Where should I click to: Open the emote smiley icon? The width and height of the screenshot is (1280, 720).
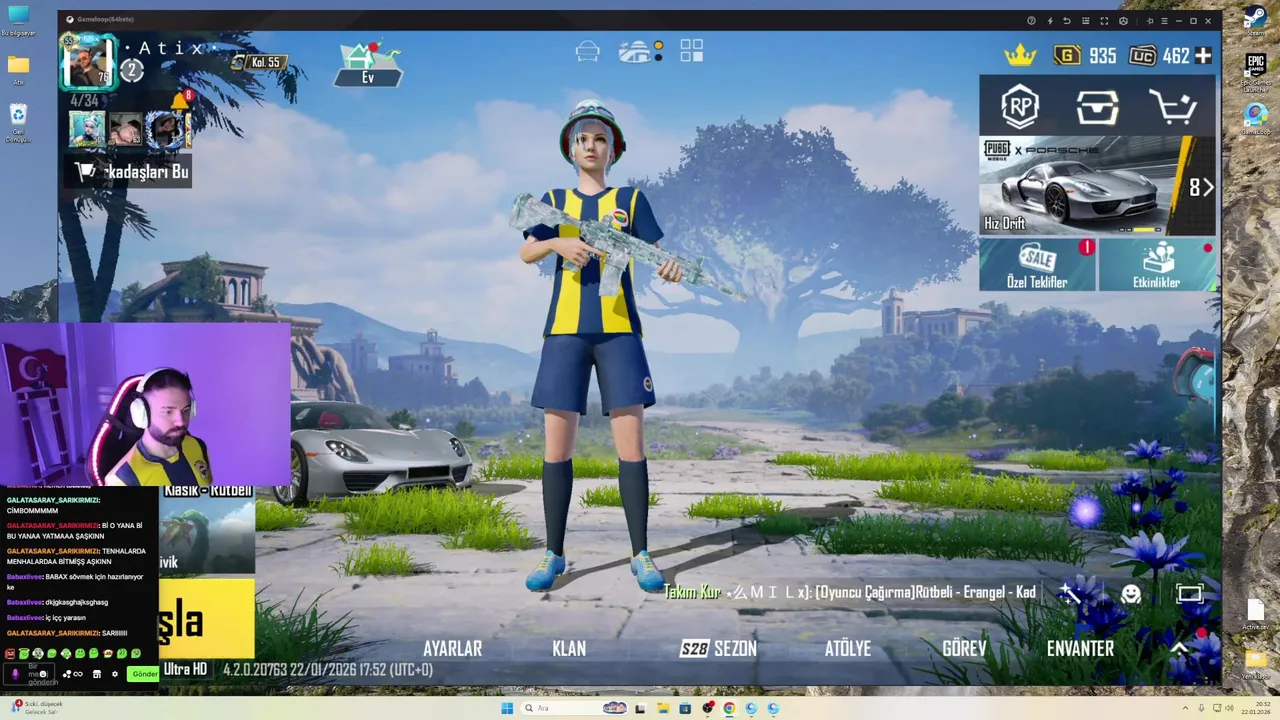(1131, 594)
